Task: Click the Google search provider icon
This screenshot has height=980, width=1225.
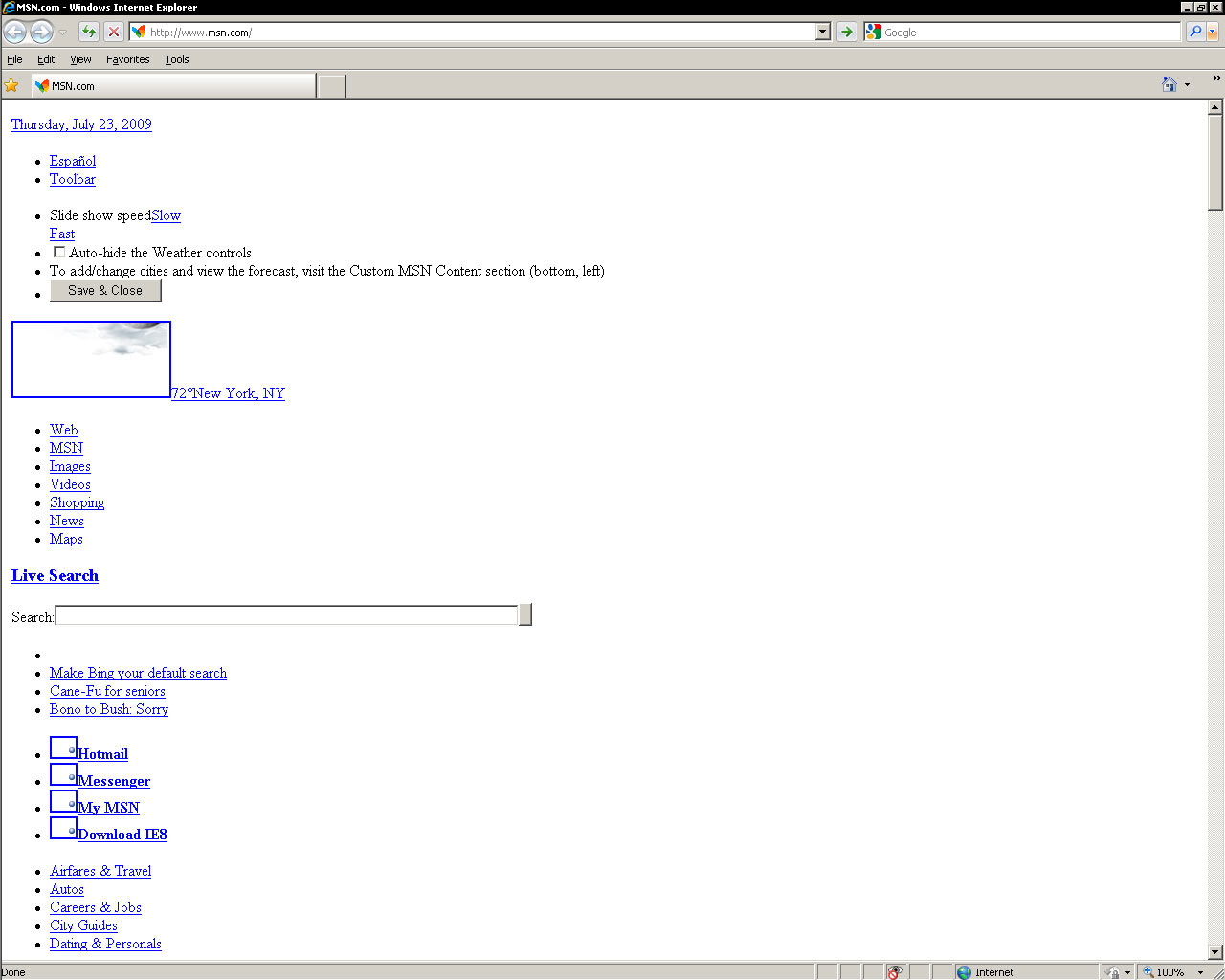Action: point(873,32)
